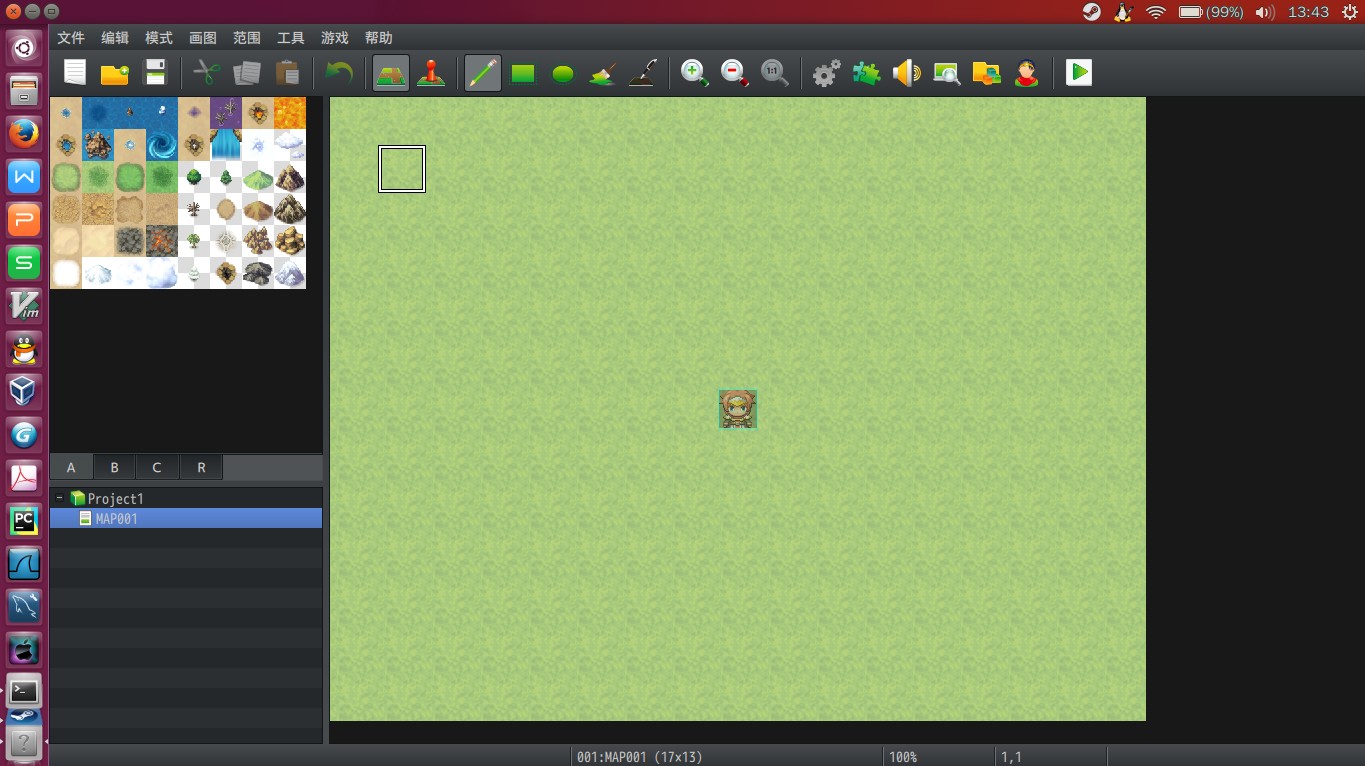
Task: Collapse the Project1 tree node
Action: pyautogui.click(x=60, y=498)
